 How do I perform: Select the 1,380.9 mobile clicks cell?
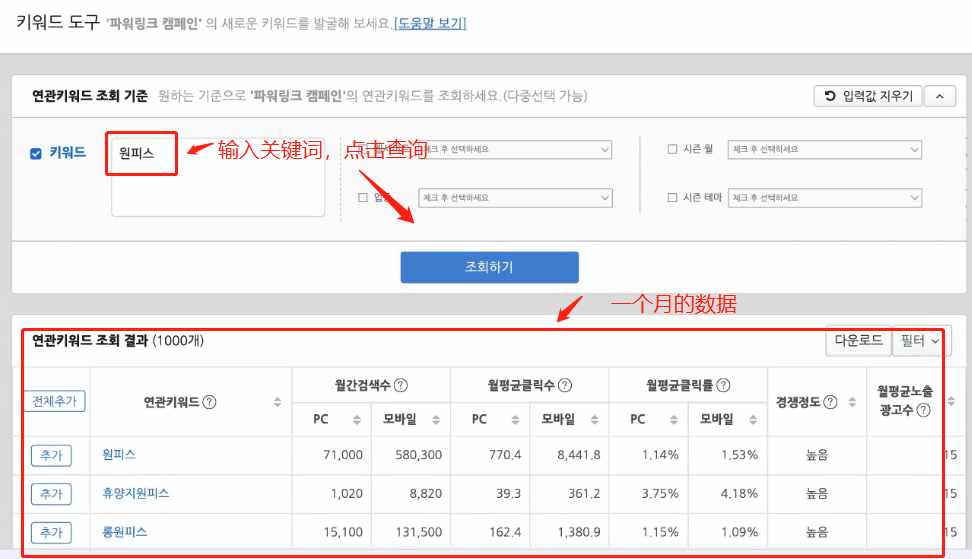point(579,532)
